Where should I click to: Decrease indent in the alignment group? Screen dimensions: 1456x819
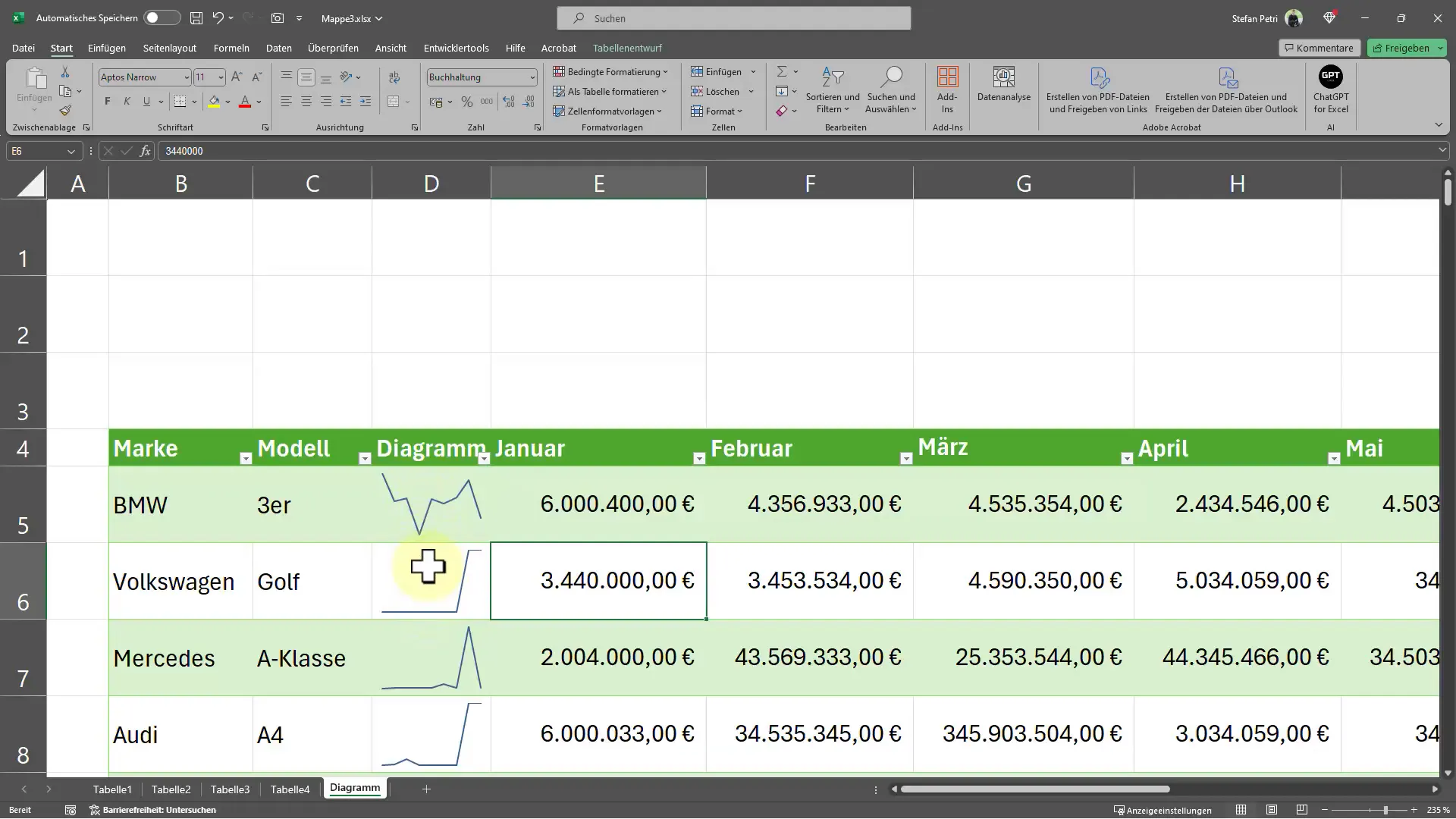pos(346,102)
